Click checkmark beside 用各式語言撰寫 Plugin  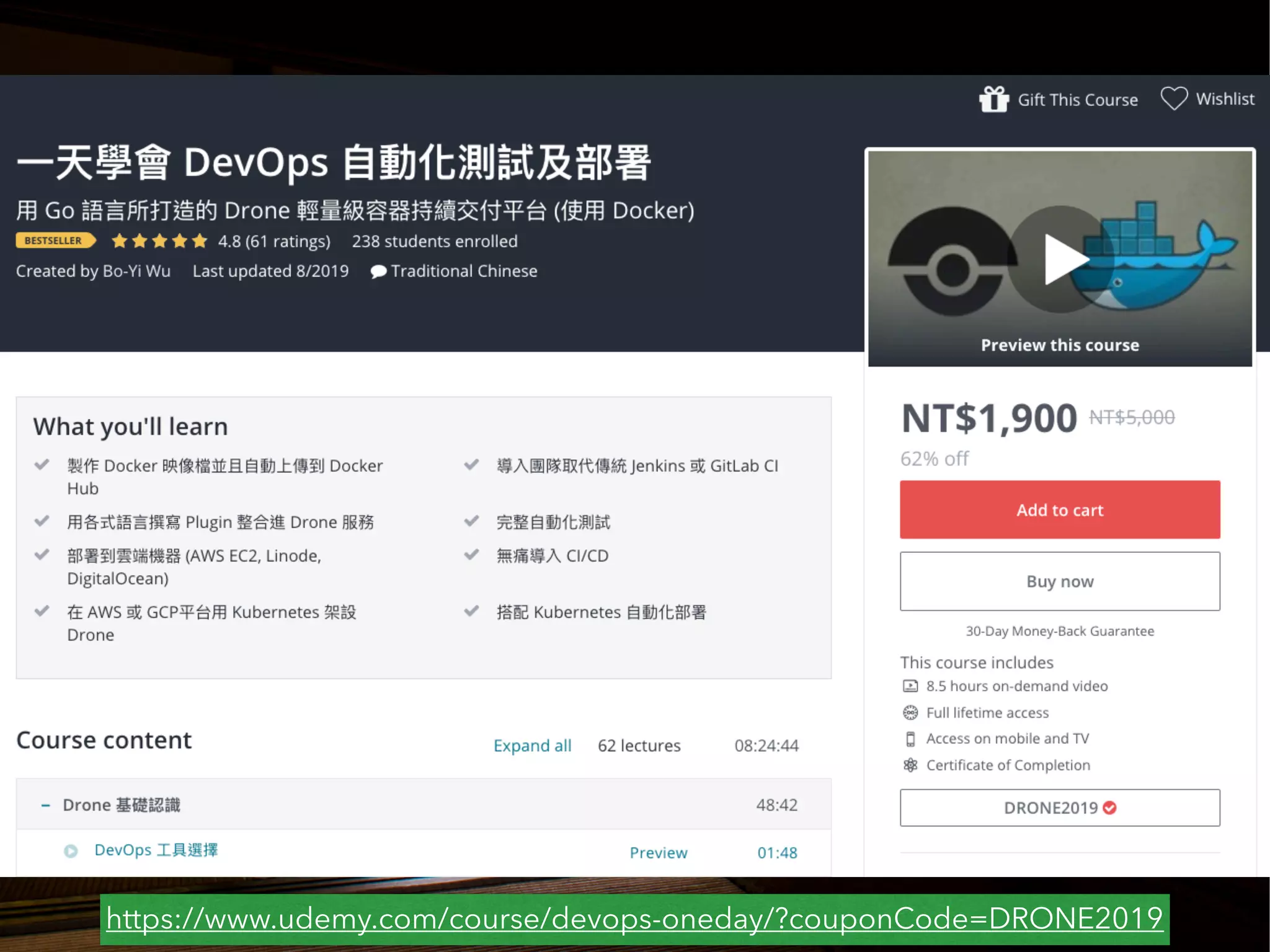coord(42,521)
